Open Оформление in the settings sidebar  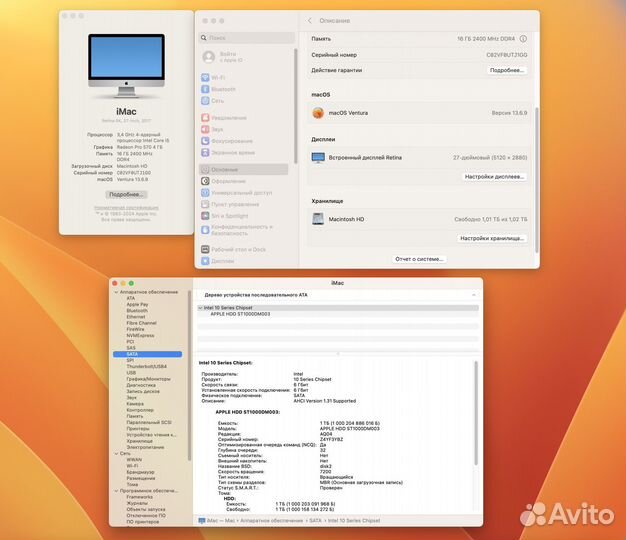(x=223, y=181)
